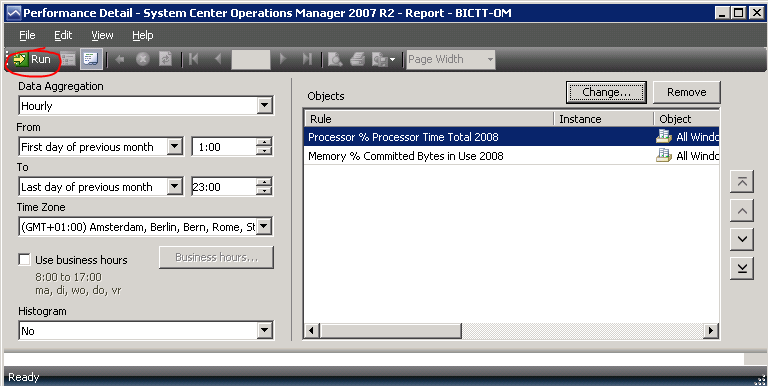Open the Histogram dropdown
This screenshot has height=386, width=768.
tap(264, 331)
